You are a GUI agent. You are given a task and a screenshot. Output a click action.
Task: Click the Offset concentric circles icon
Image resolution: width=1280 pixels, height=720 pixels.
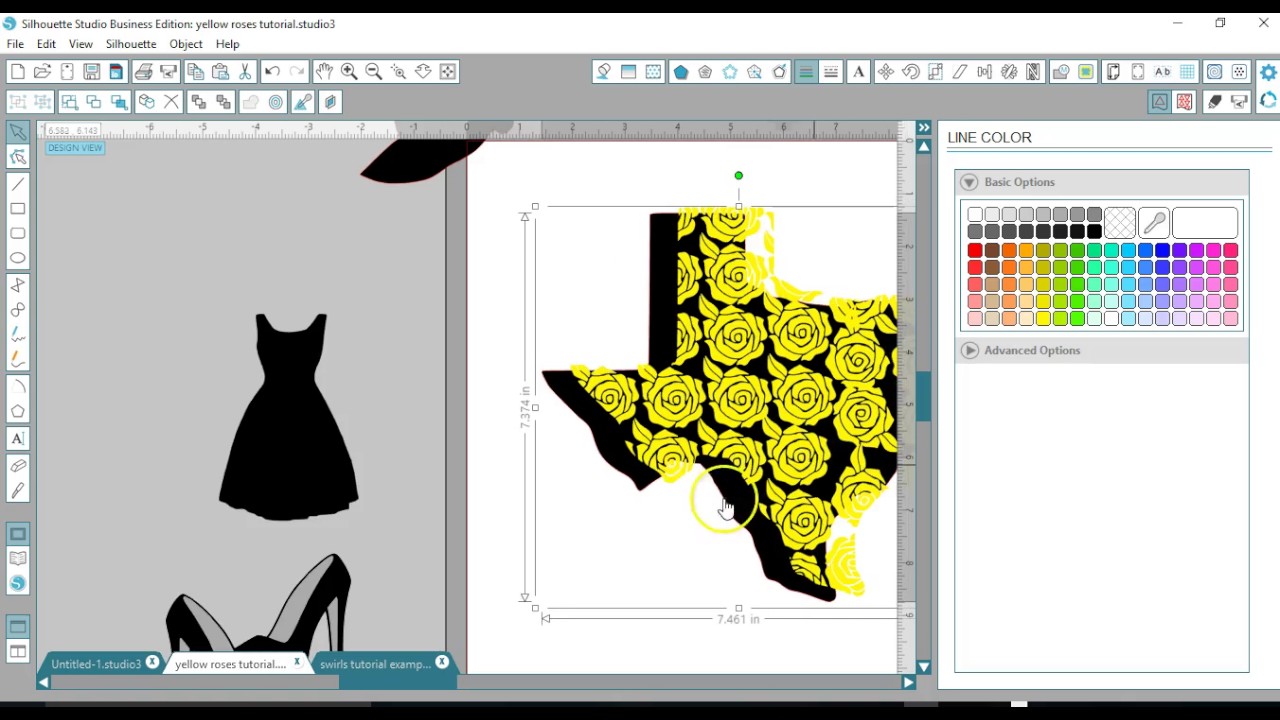point(276,102)
